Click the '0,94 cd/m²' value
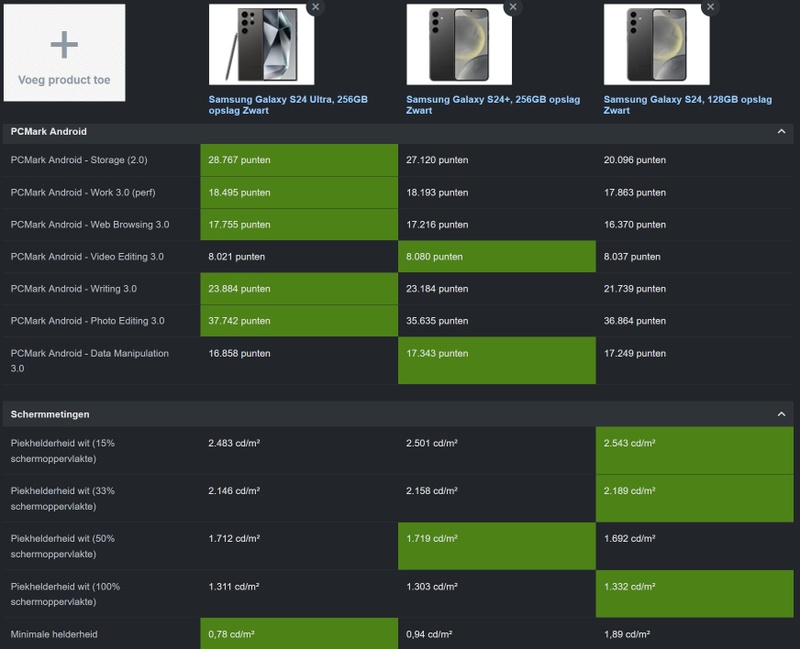 (429, 634)
